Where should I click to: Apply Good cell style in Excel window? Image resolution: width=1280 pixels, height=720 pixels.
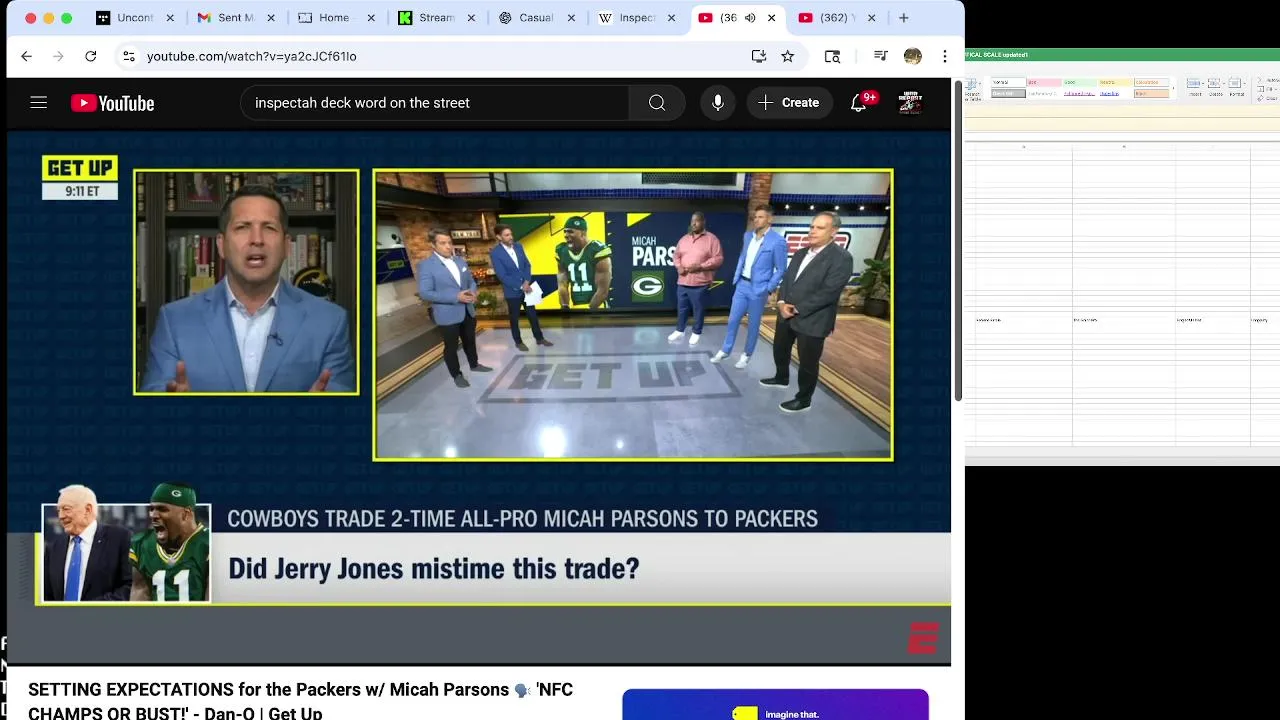click(1080, 82)
